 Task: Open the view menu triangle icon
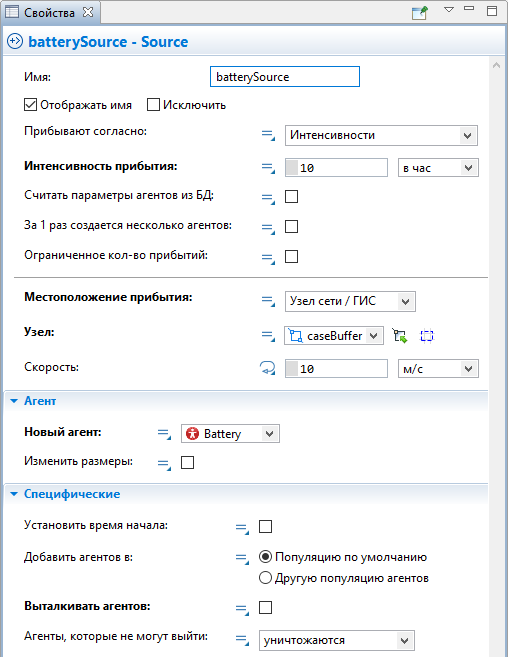point(449,10)
